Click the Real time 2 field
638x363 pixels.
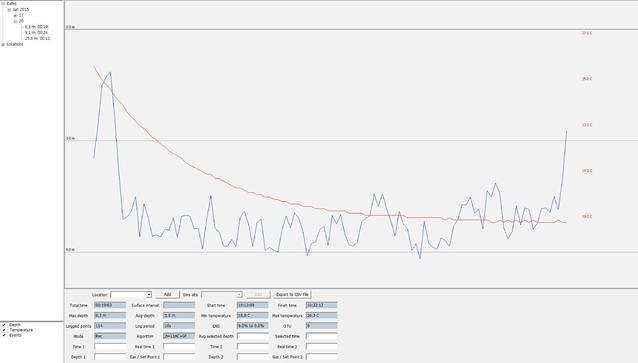(321, 347)
